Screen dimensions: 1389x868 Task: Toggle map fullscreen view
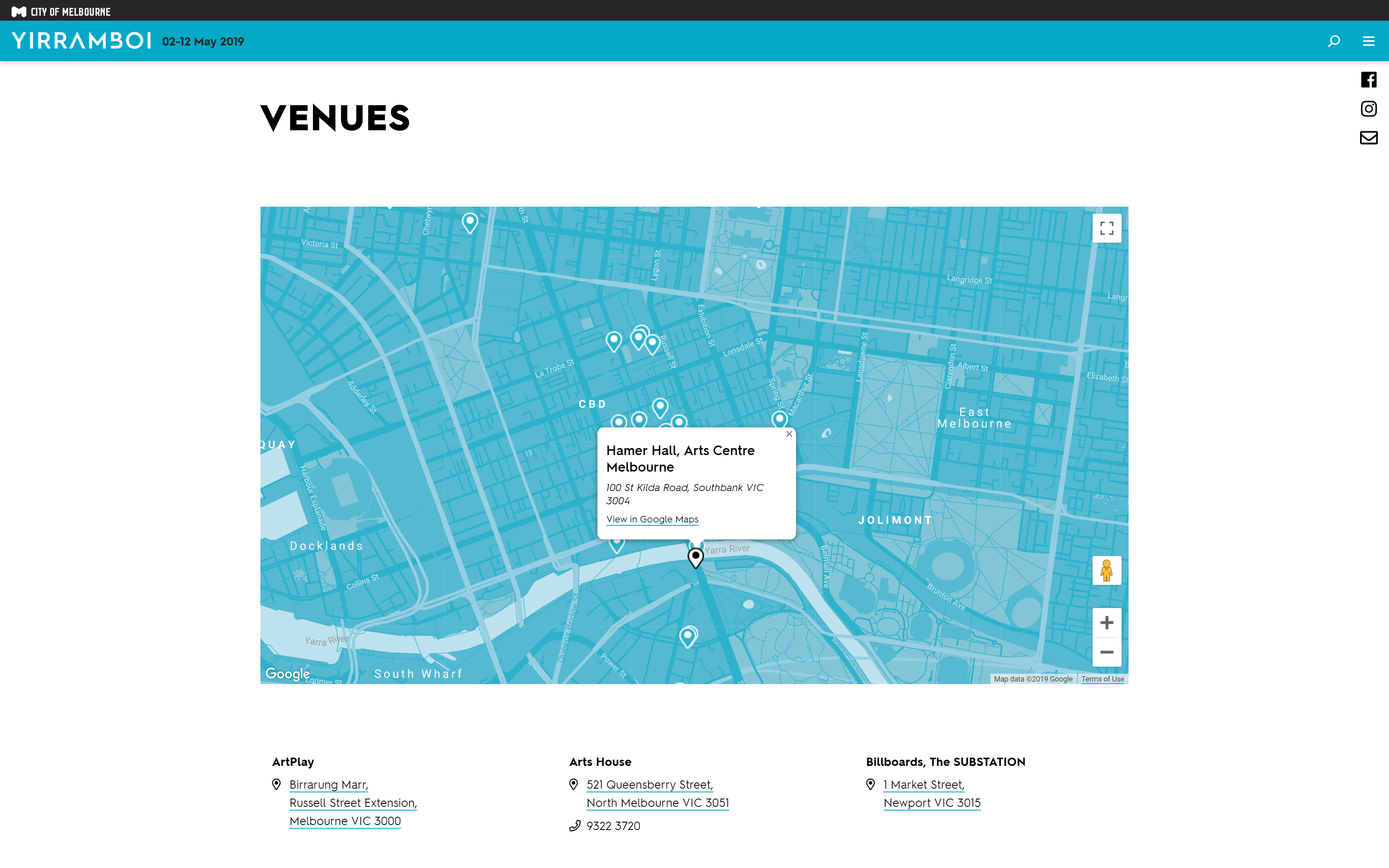pyautogui.click(x=1107, y=228)
